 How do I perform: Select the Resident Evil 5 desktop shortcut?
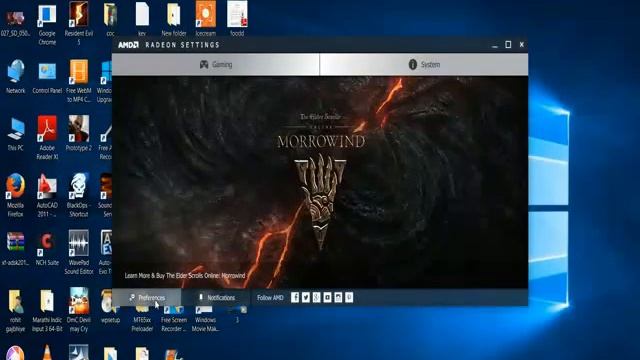coord(78,24)
